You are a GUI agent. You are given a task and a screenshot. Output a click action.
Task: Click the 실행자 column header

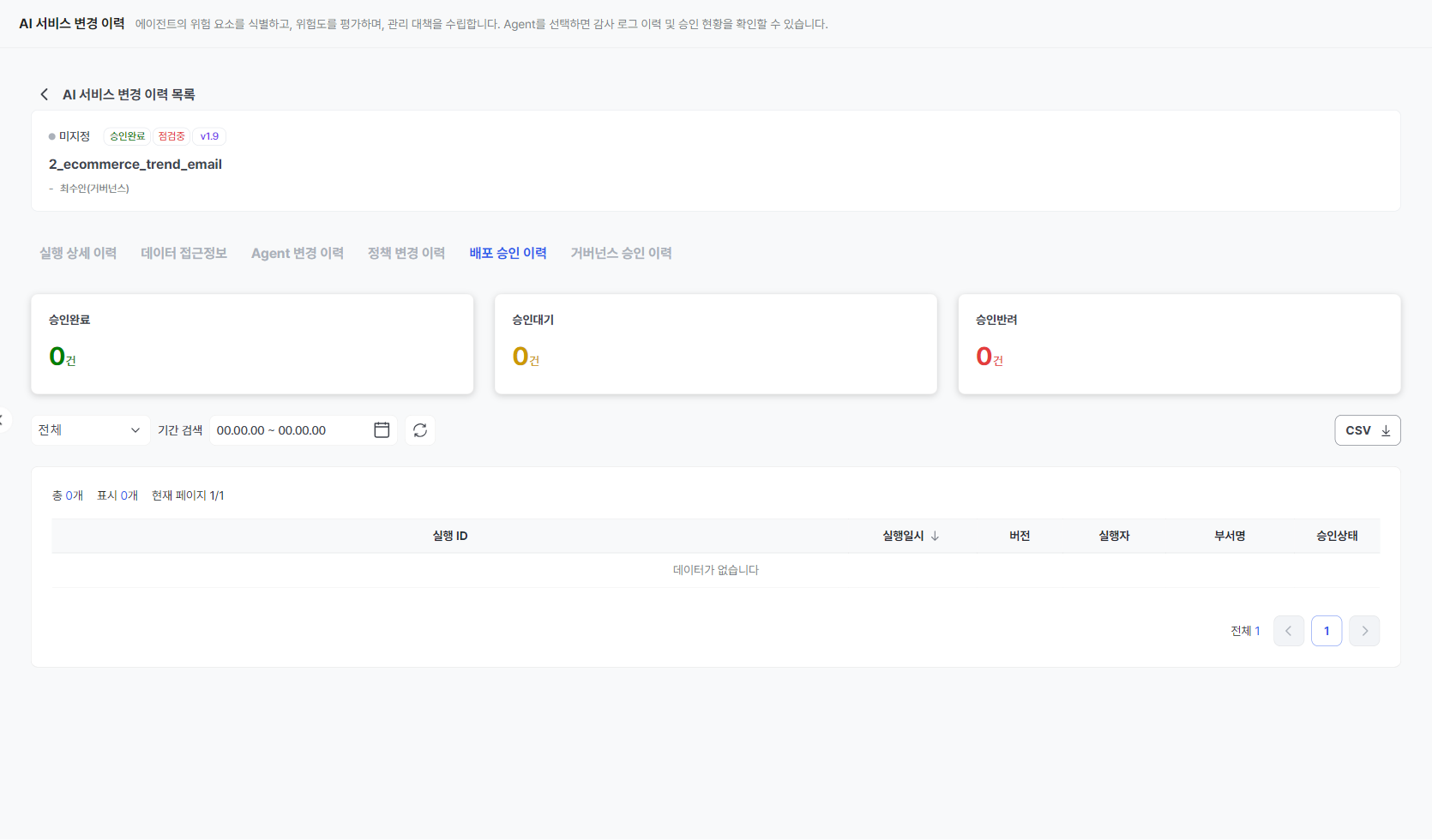1114,536
